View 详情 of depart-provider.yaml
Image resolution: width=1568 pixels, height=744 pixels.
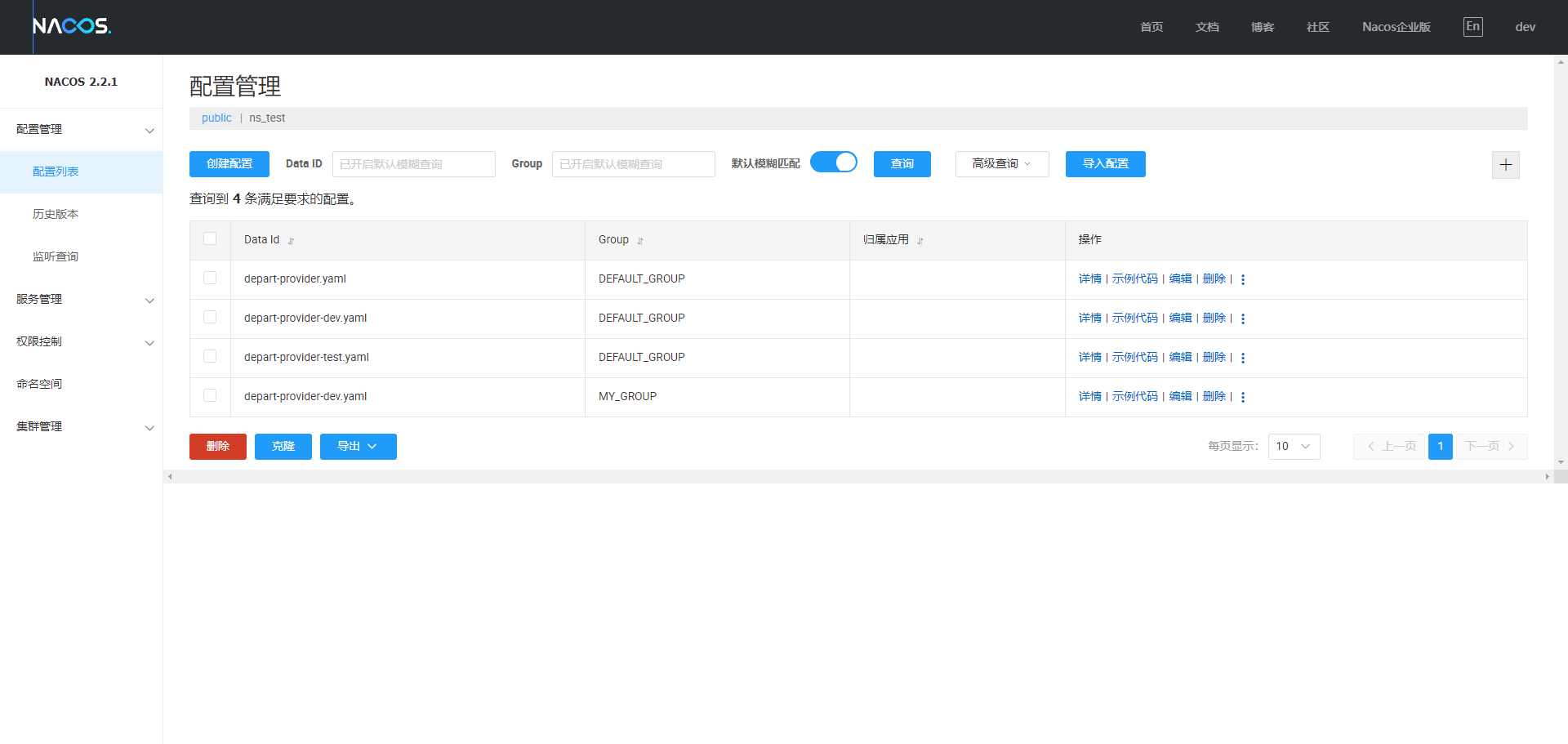click(1090, 279)
